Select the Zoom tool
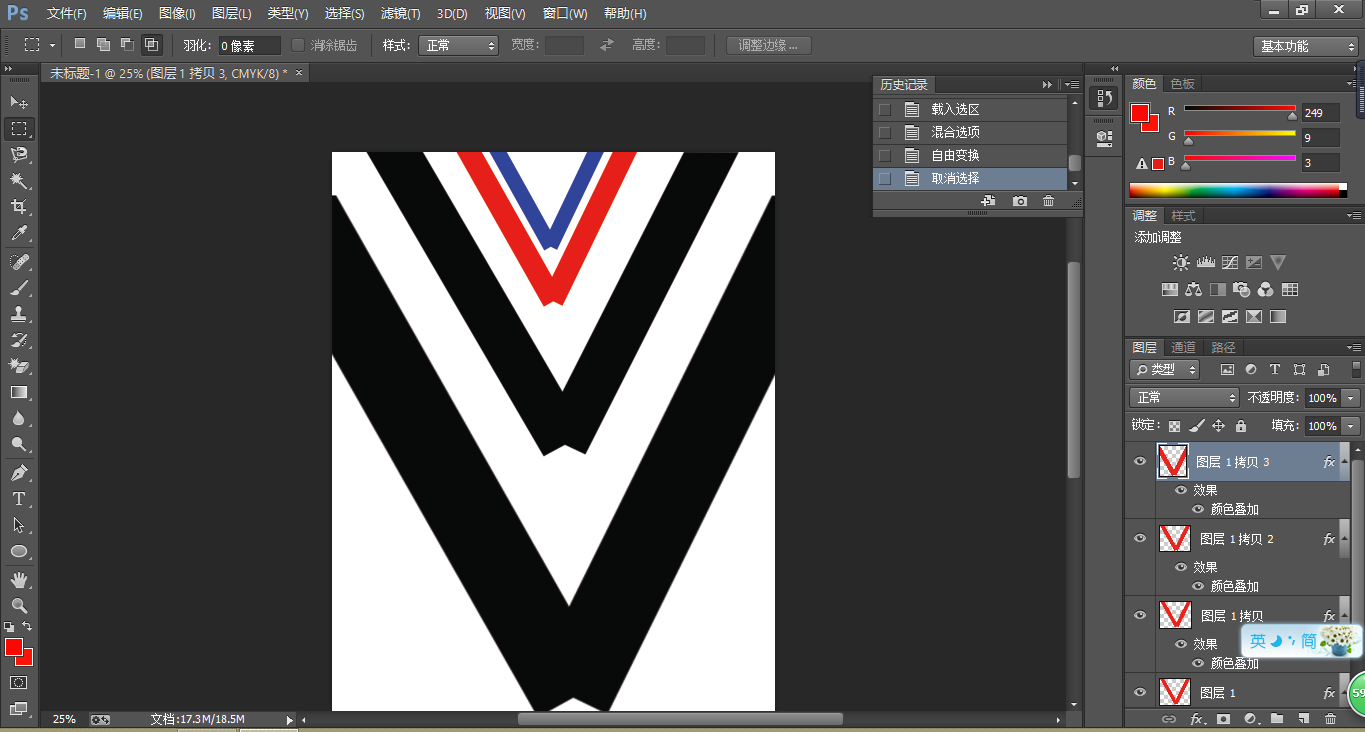Viewport: 1365px width, 732px height. (x=19, y=605)
